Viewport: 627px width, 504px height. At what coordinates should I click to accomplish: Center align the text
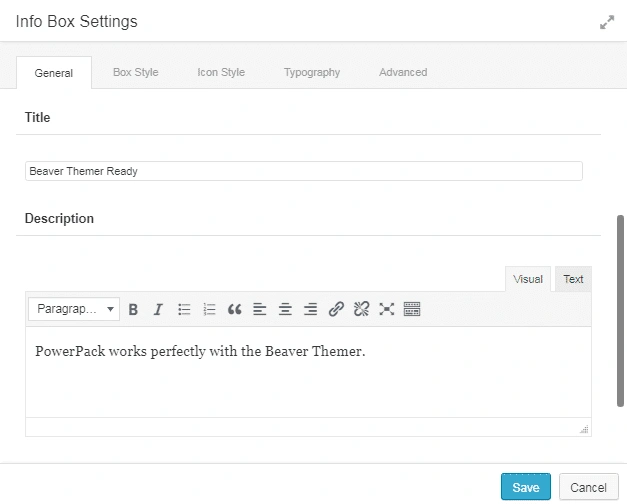coord(285,310)
